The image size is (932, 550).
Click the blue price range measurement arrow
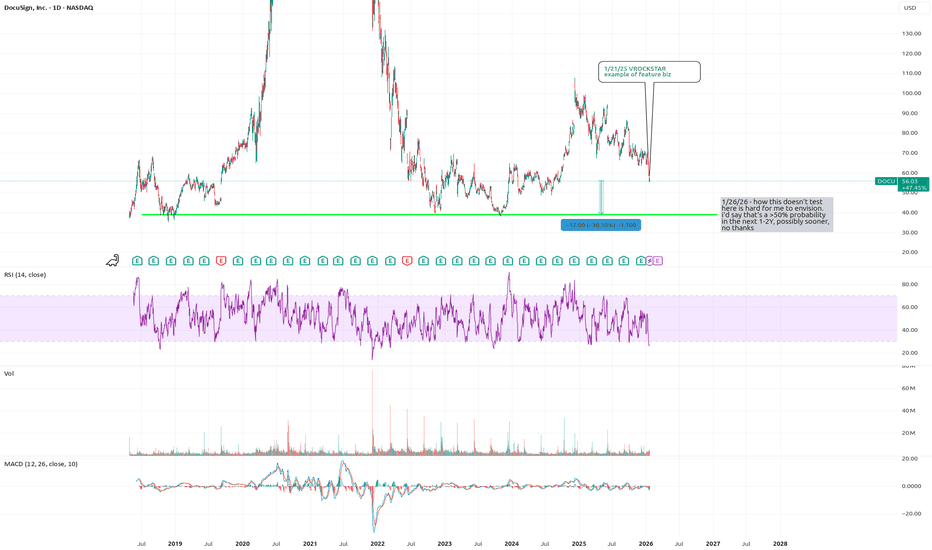coord(601,197)
